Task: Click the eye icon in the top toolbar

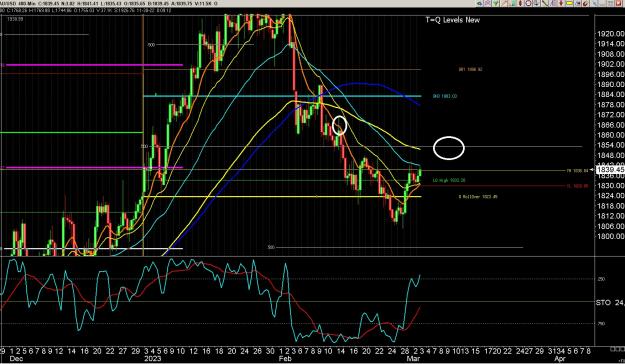Action: 480,4
